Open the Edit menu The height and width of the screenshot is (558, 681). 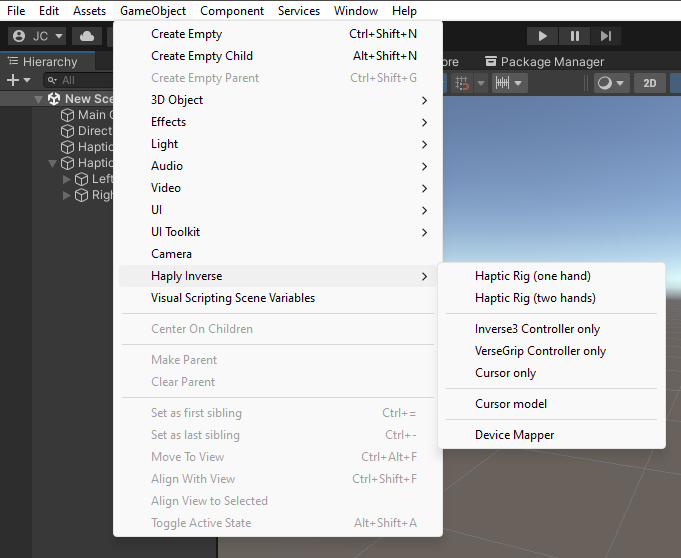pos(49,11)
